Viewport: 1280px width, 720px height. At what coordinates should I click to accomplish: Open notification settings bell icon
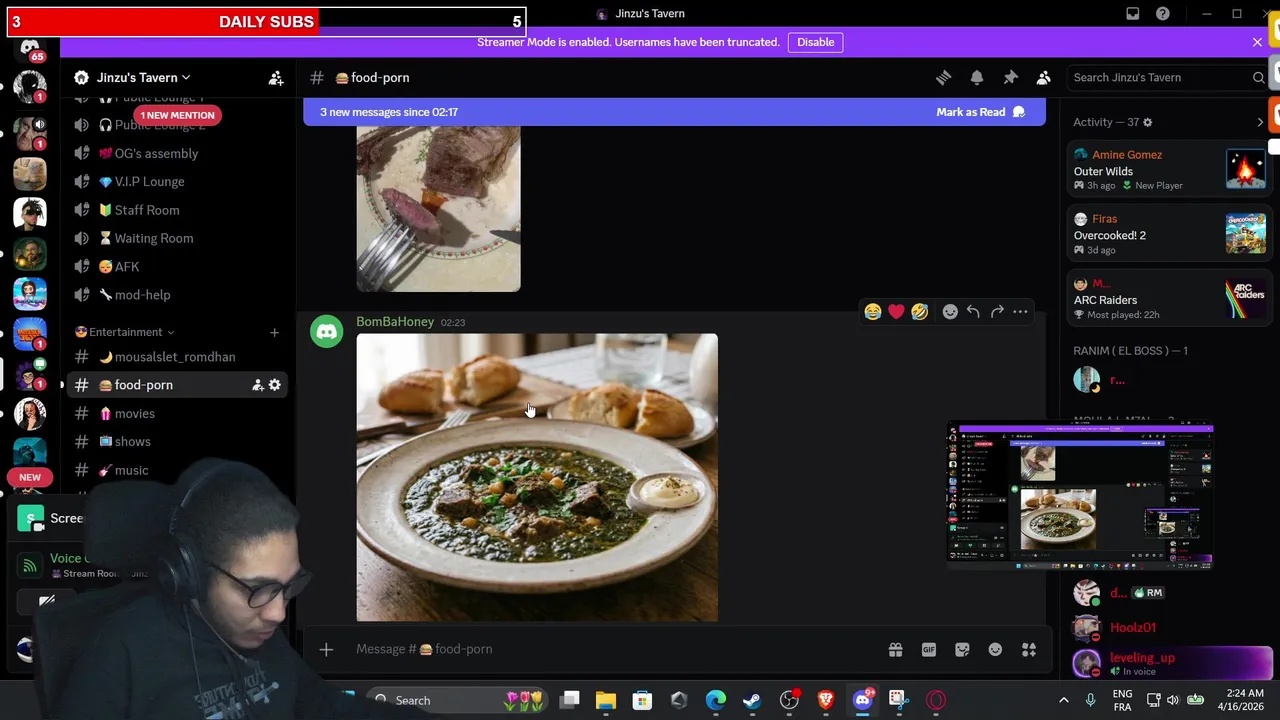coord(977,77)
